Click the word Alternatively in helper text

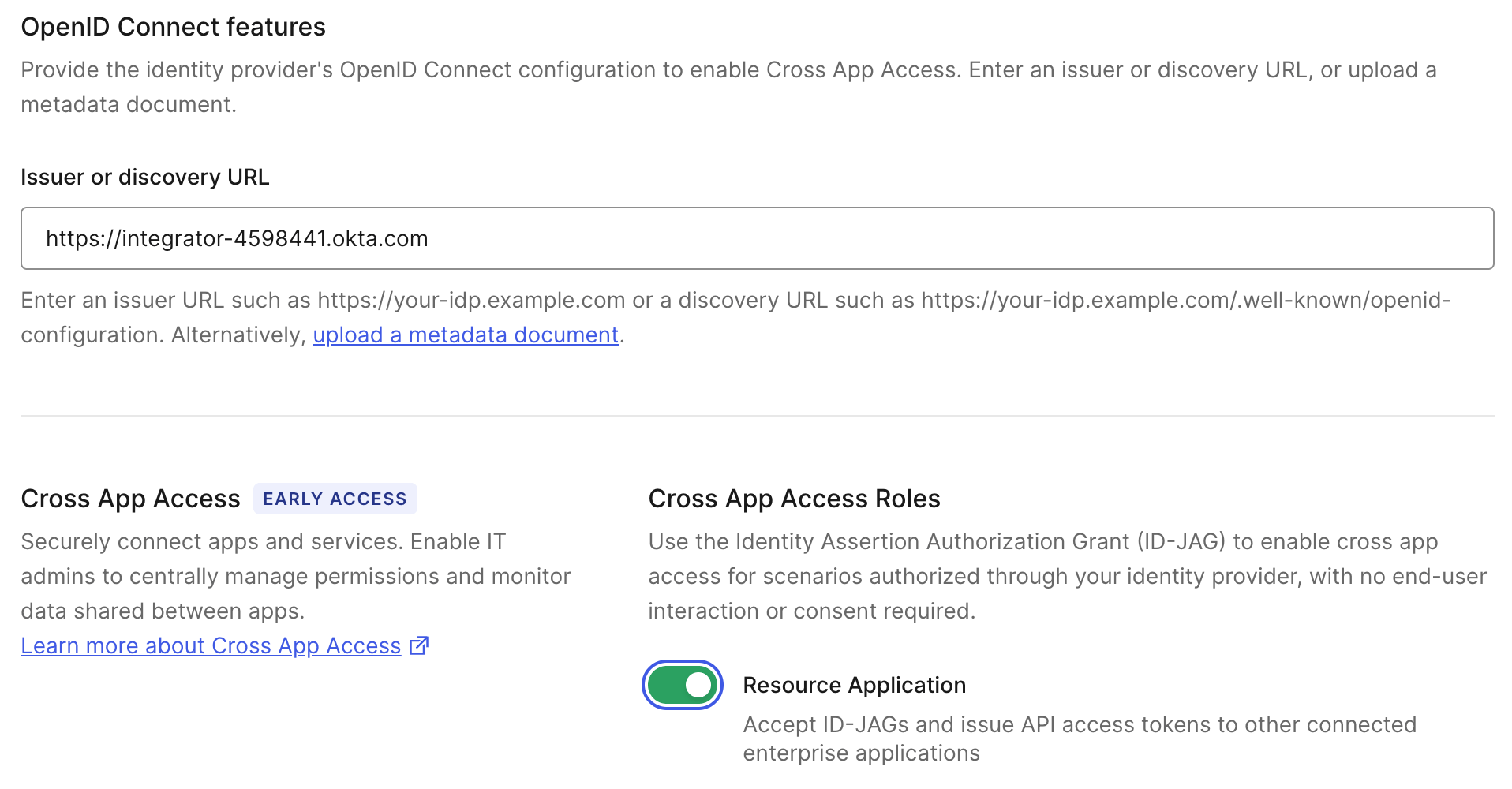point(238,335)
